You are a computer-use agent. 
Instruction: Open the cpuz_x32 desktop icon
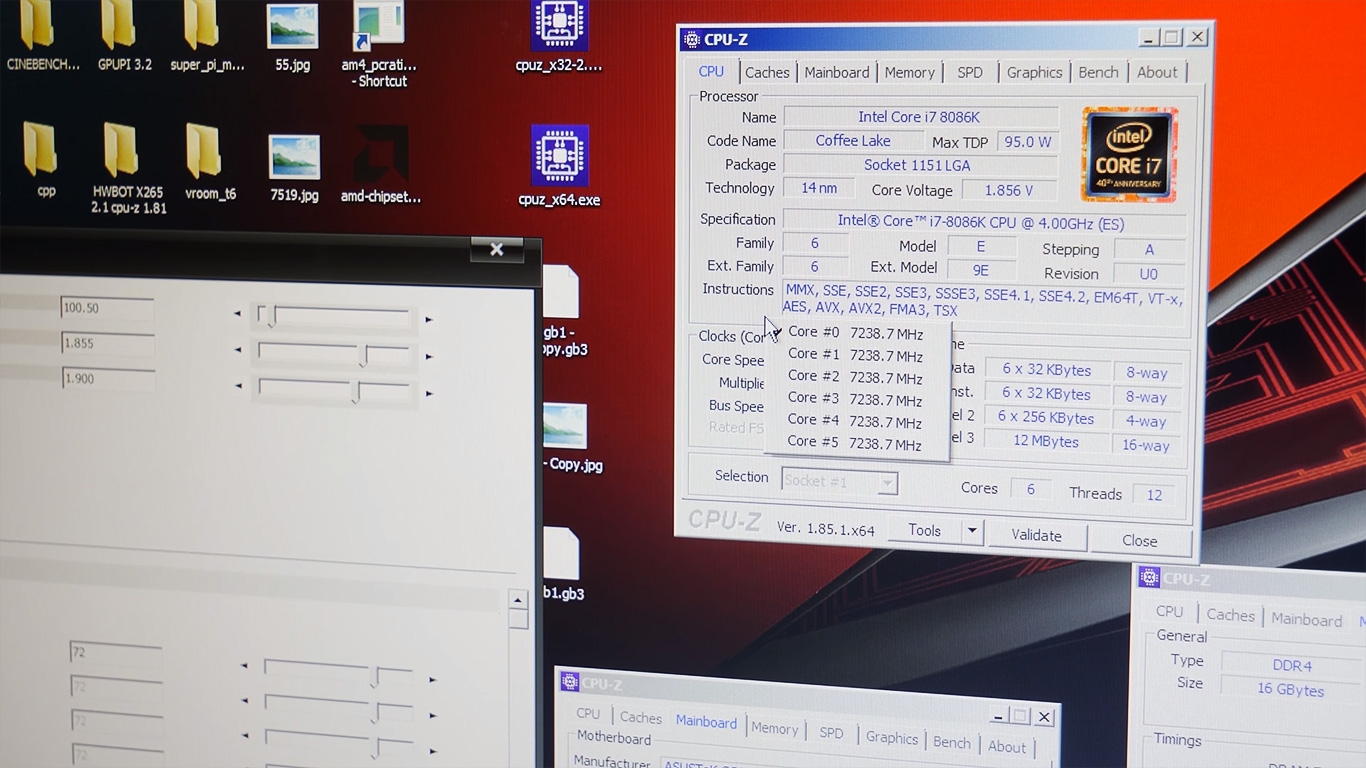[559, 36]
